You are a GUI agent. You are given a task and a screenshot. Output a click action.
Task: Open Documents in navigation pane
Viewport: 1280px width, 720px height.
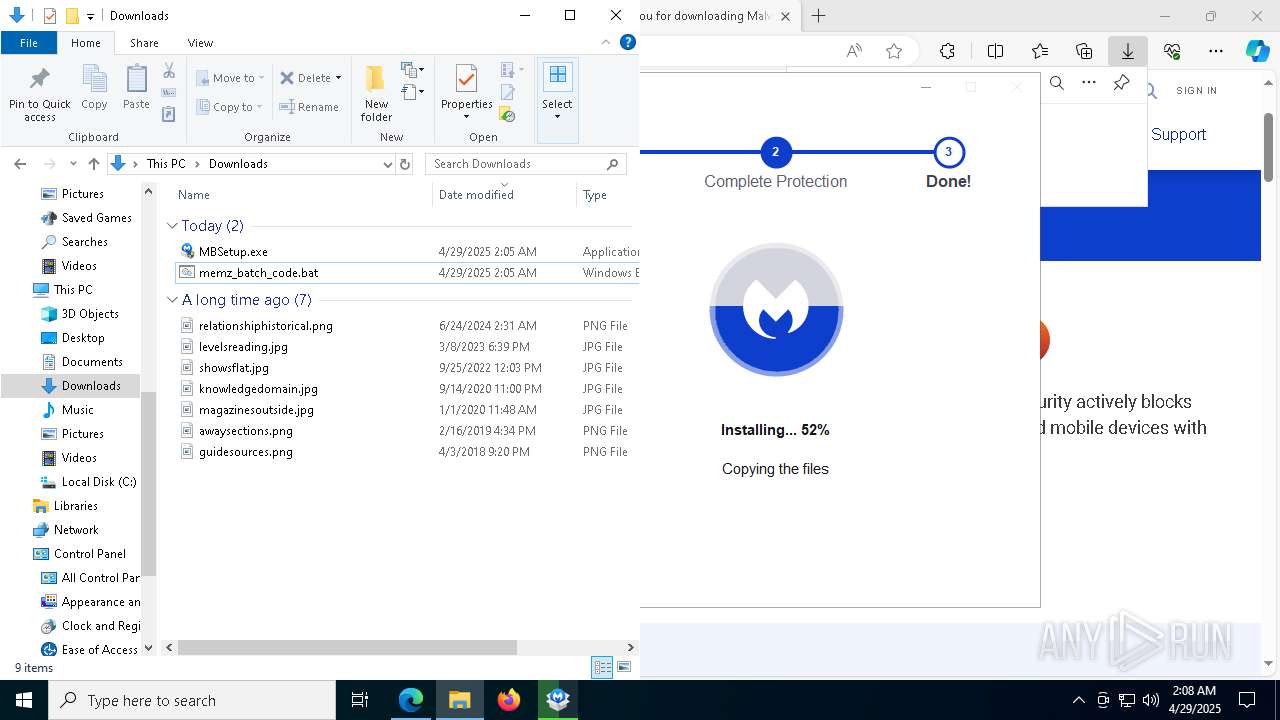pyautogui.click(x=92, y=362)
